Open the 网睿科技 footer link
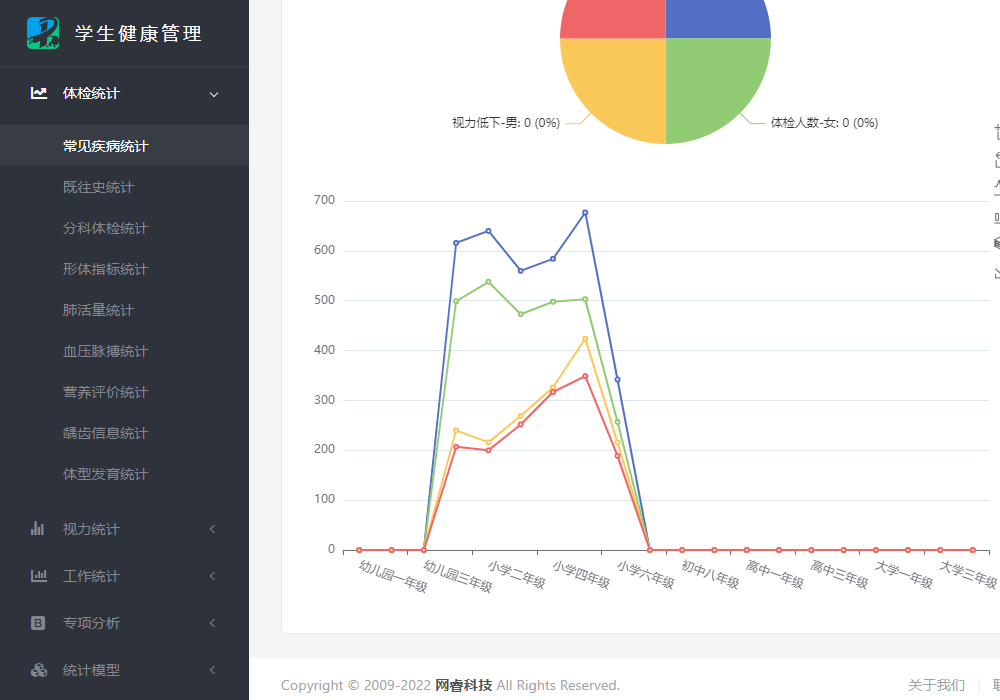Viewport: 1000px width, 700px height. pyautogui.click(x=463, y=685)
